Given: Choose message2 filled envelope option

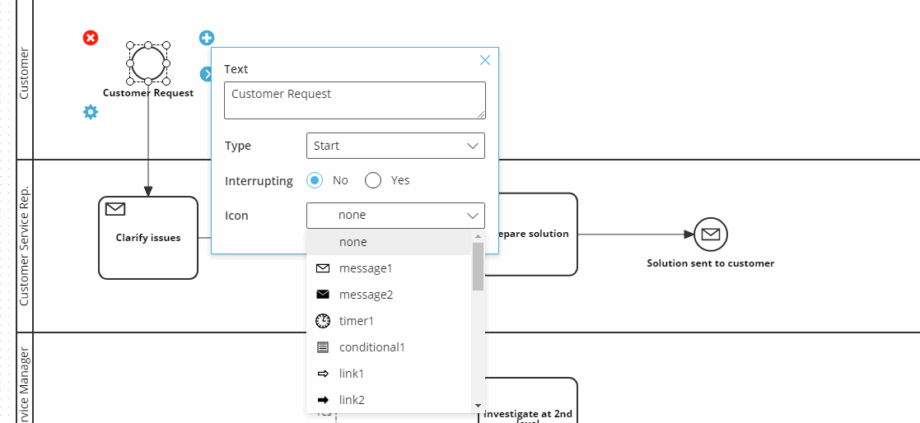Looking at the screenshot, I should tap(365, 295).
